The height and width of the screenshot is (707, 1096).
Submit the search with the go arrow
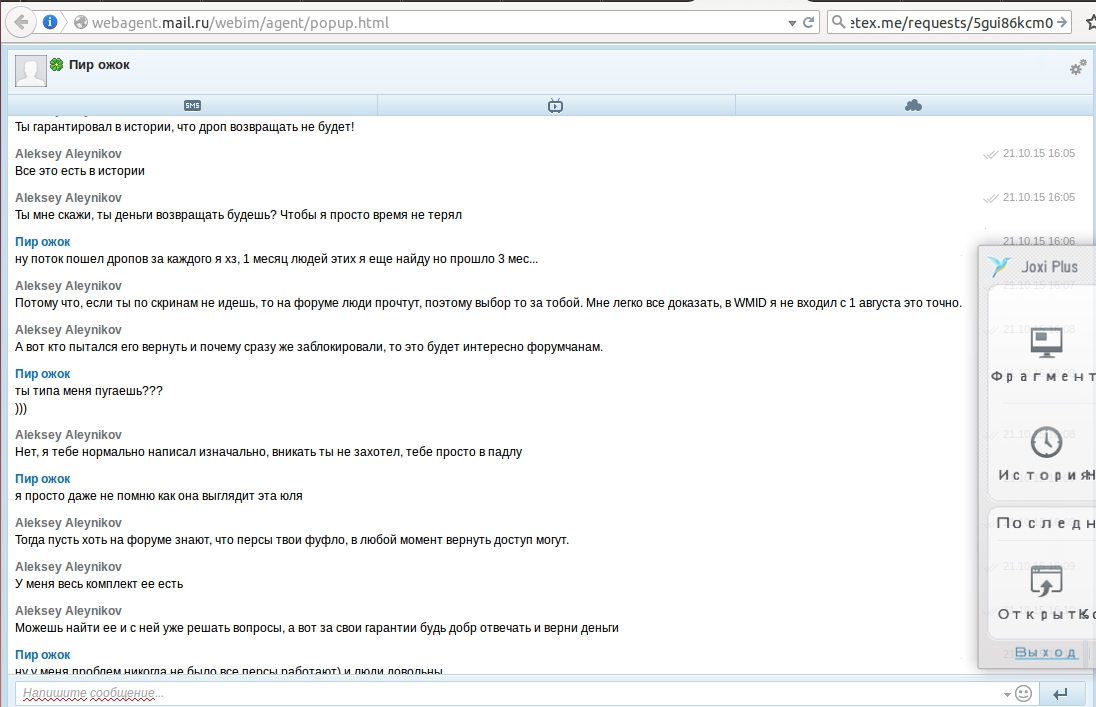(x=1062, y=22)
